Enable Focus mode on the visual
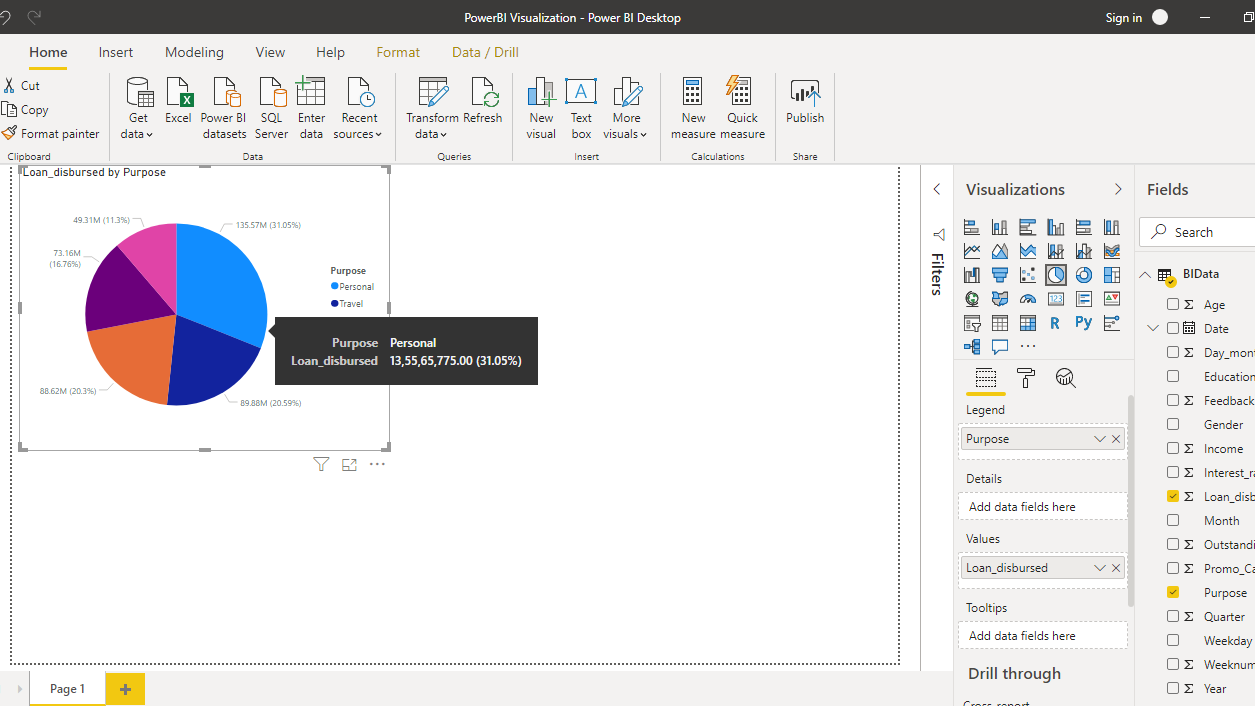Viewport: 1255px width, 706px height. [x=349, y=464]
